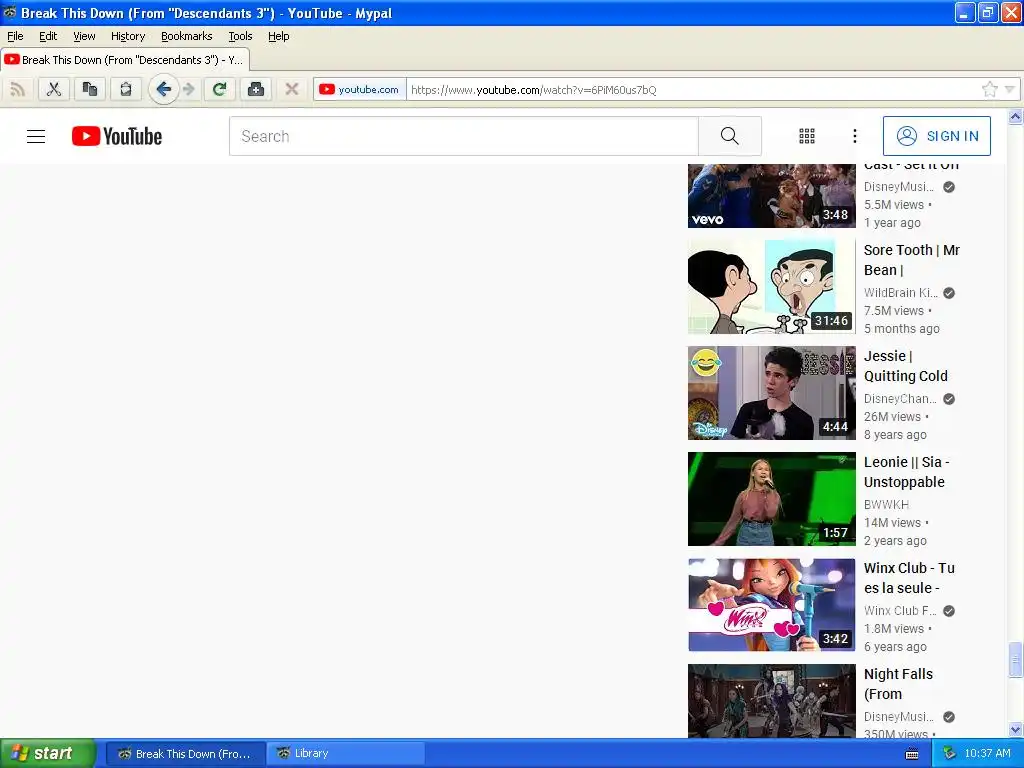Open the vevo video thumbnail with 3:48 duration
1024x768 pixels.
click(771, 196)
